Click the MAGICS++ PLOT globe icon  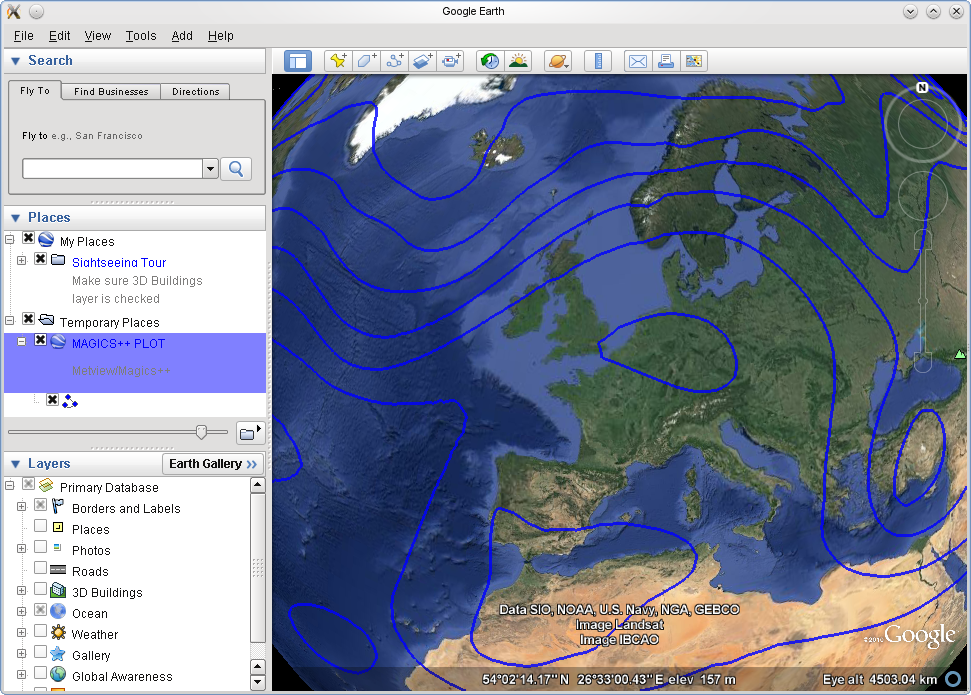pos(58,341)
